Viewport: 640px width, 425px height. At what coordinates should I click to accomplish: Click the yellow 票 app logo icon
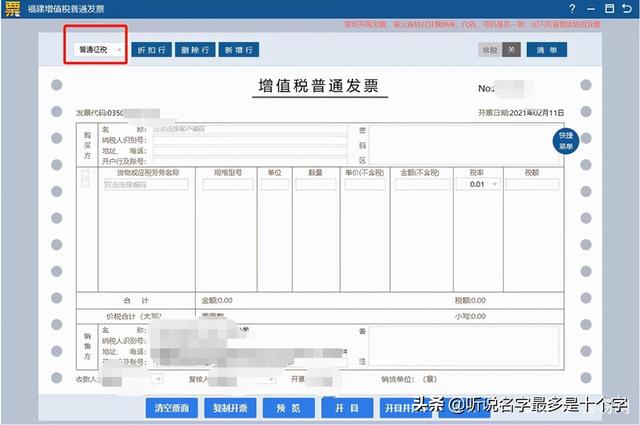point(12,9)
